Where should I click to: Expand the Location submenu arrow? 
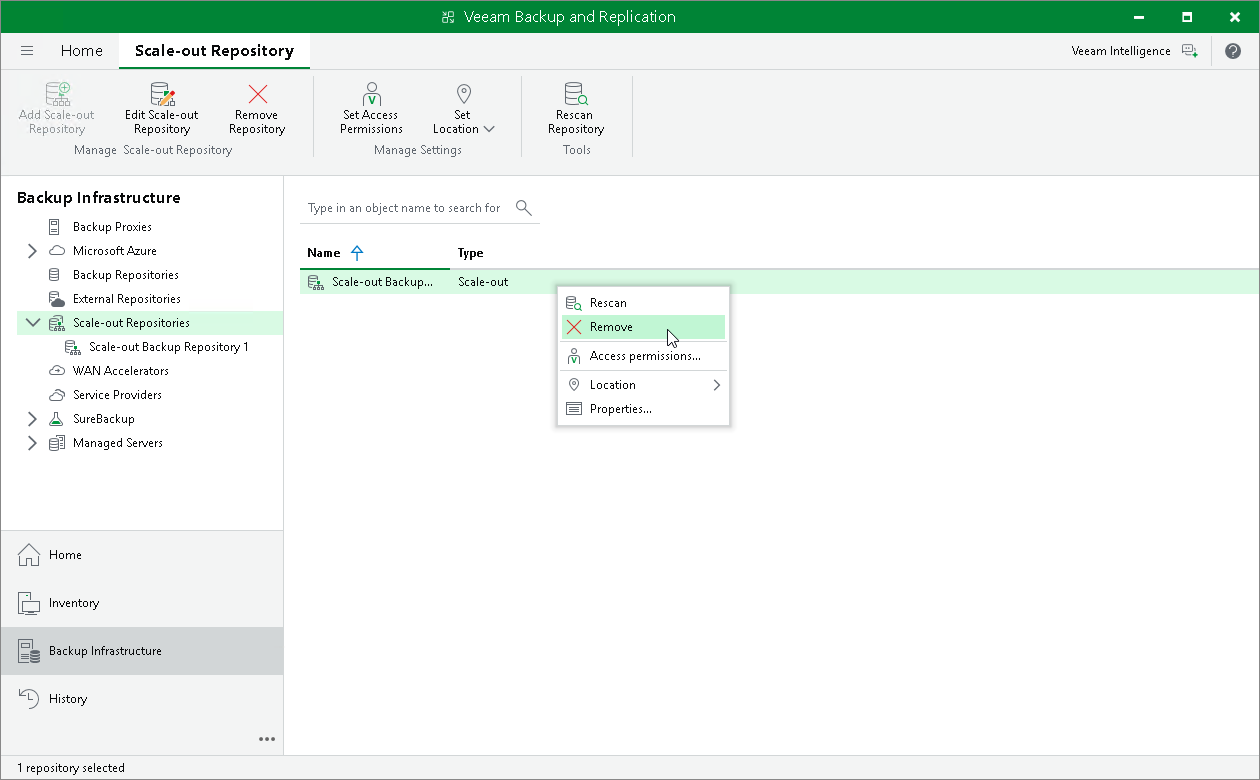tap(716, 385)
